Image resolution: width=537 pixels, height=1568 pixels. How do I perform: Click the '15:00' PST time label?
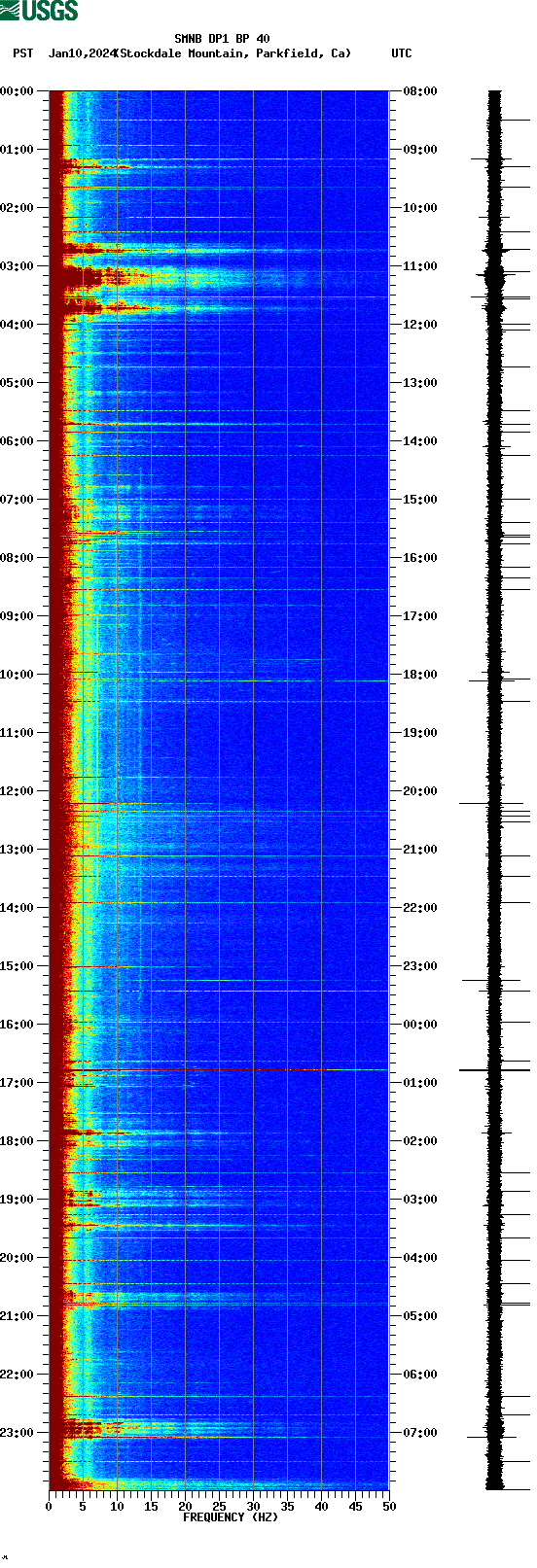[18, 966]
